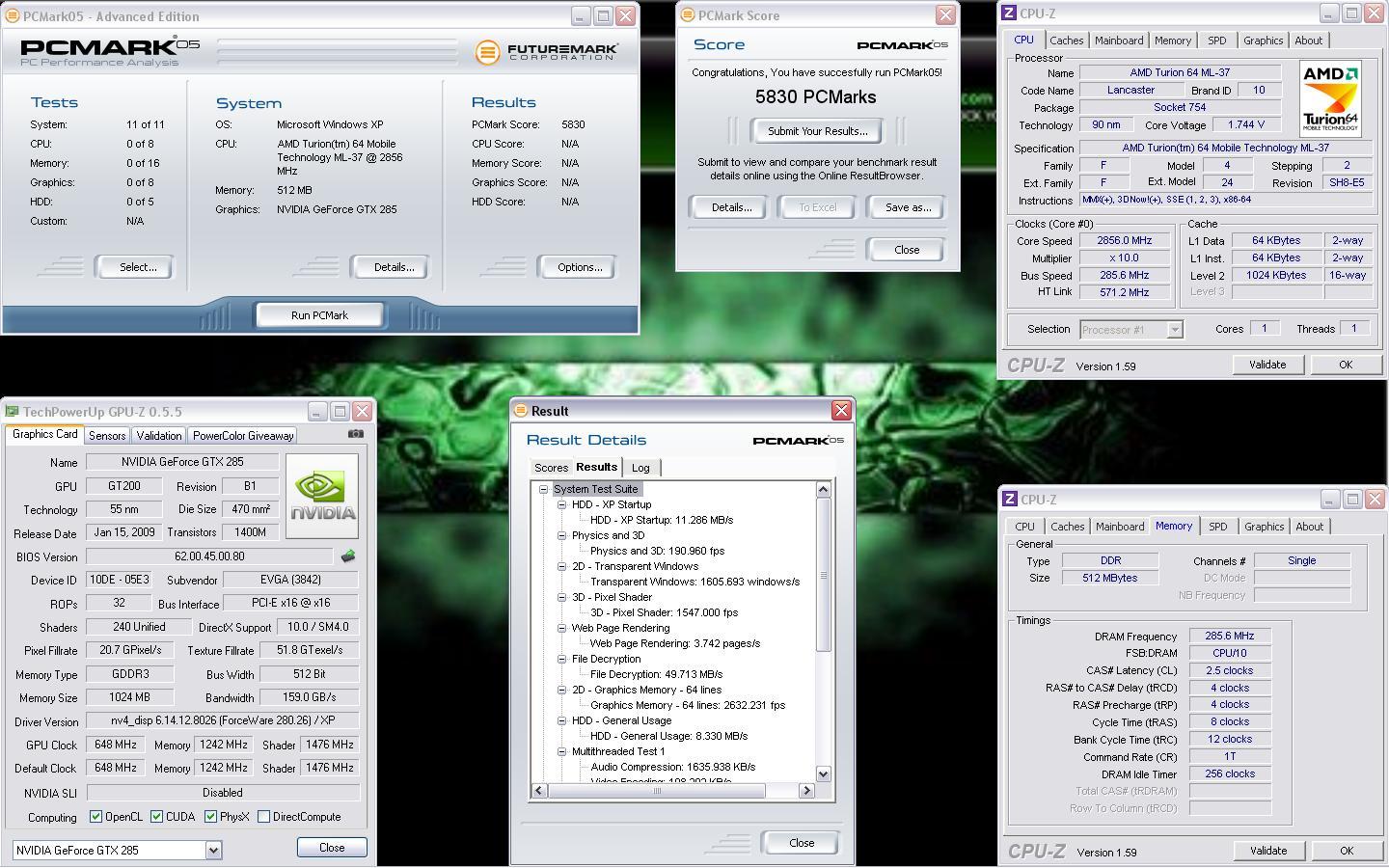Image resolution: width=1389 pixels, height=868 pixels.
Task: Click Submit Your Results button
Action: click(817, 131)
